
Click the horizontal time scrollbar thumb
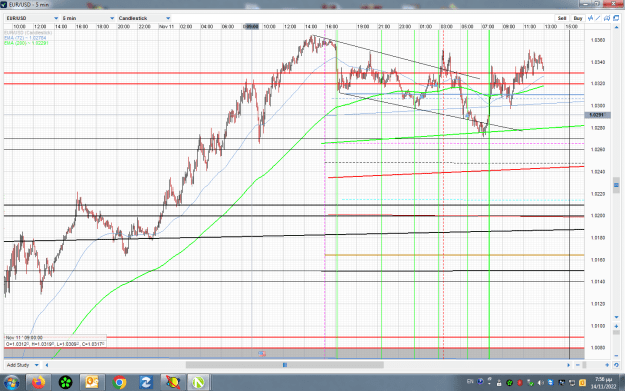click(285, 365)
